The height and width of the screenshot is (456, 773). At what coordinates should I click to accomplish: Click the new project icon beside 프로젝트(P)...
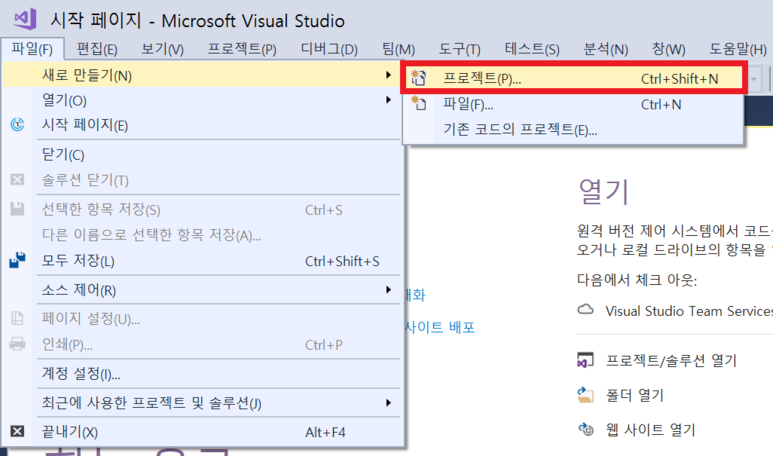coord(419,78)
